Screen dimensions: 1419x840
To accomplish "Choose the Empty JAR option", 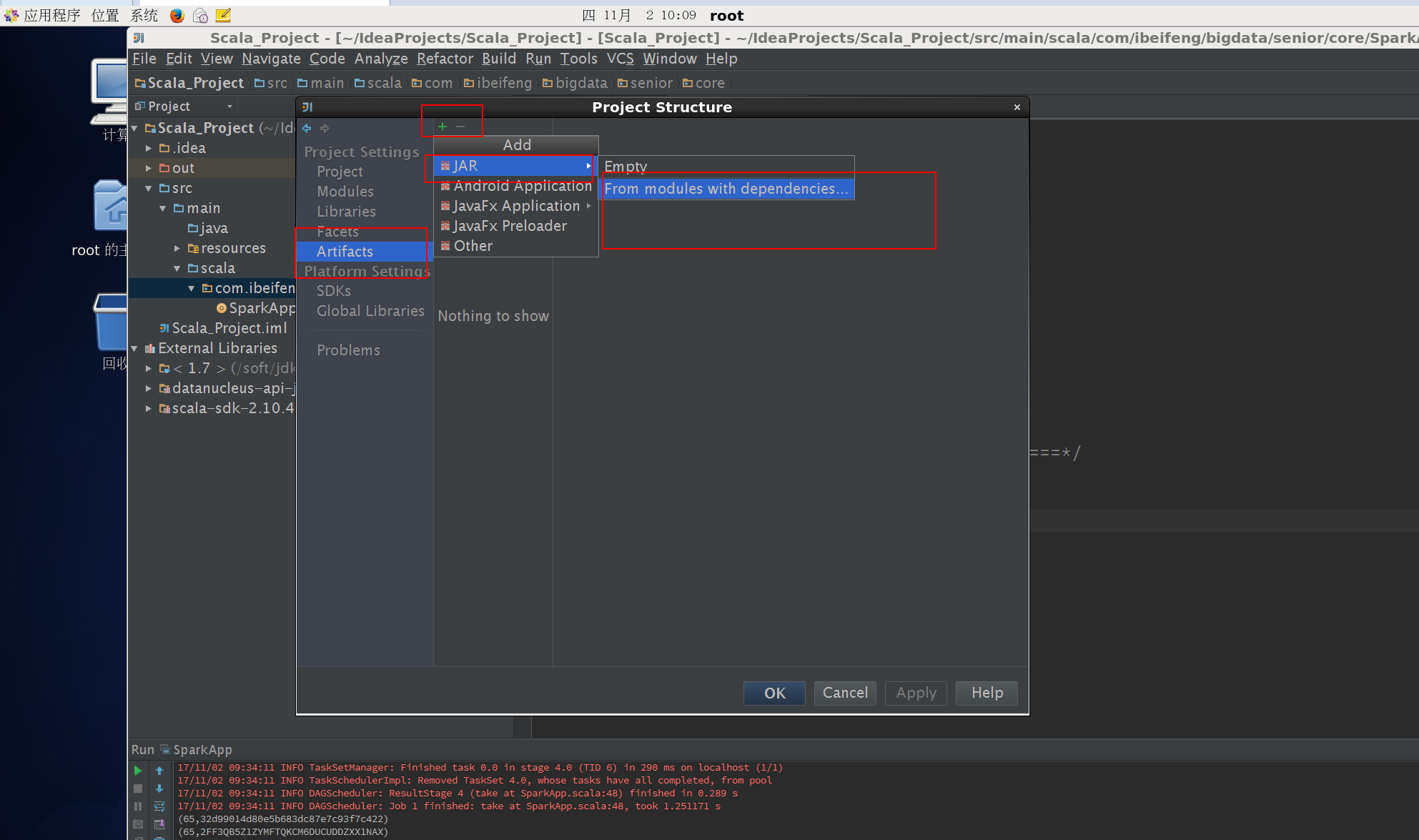I will pos(626,167).
